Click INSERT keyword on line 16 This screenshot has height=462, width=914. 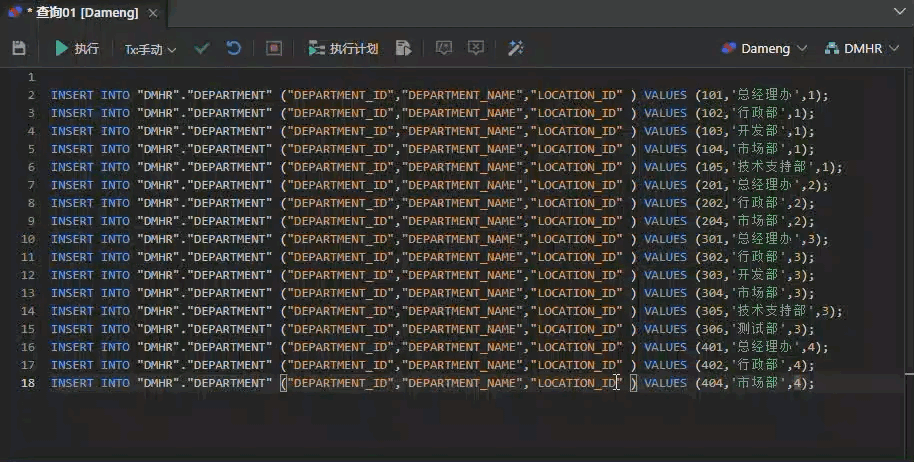tap(72, 347)
